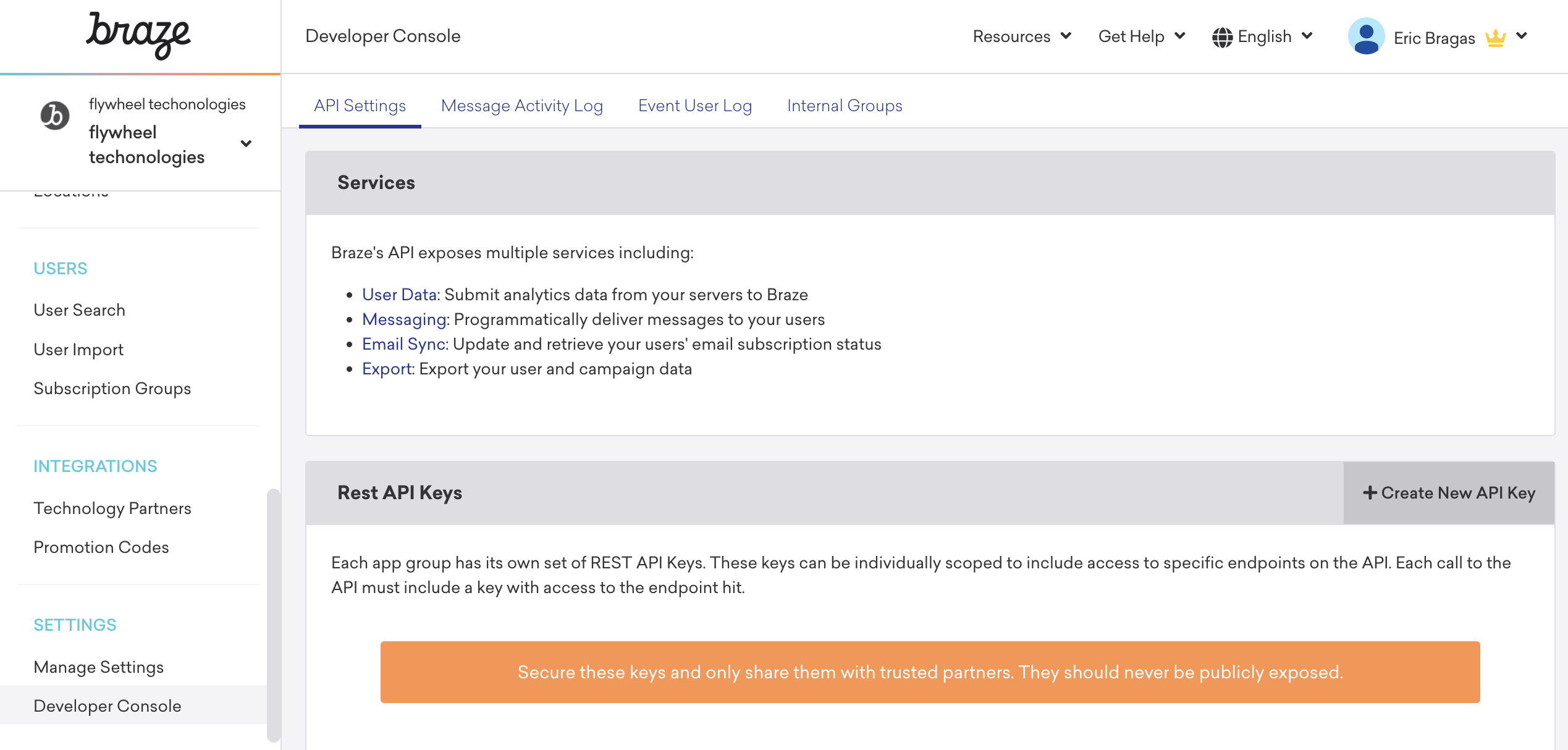
Task: Click the INTEGRATIONS section label
Action: coord(95,466)
